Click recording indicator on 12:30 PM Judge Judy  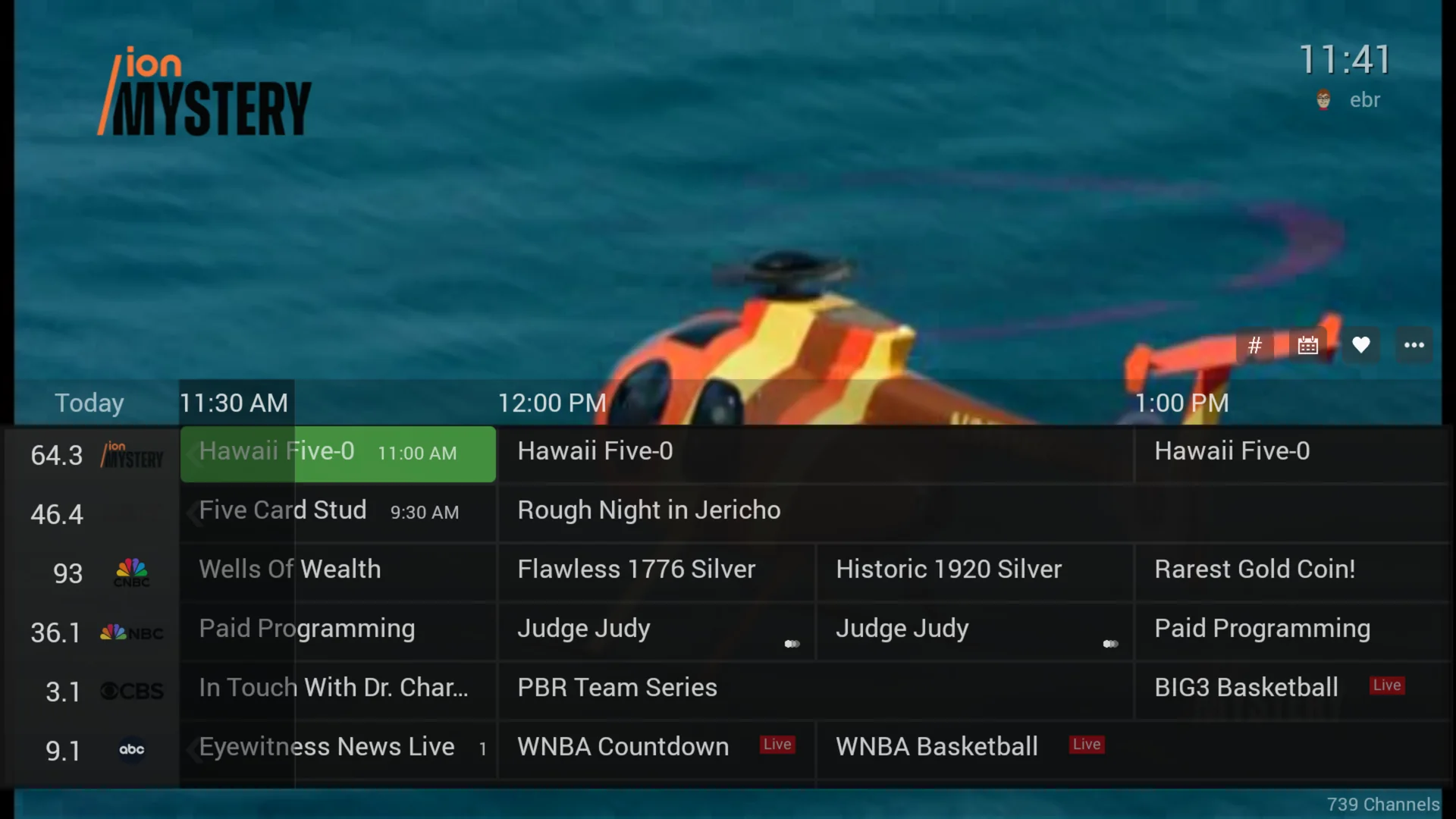1110,644
